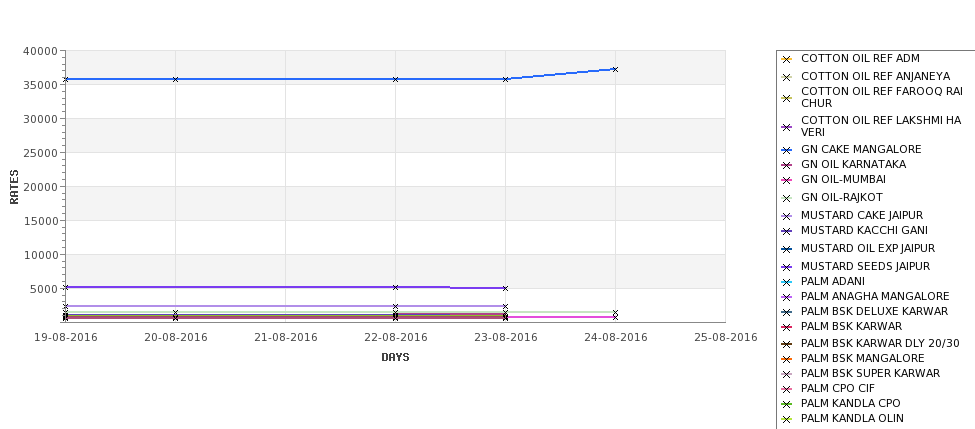This screenshot has height=429, width=975.
Task: Click the GN OIL-MUMBAI legend marker
Action: pyautogui.click(x=786, y=180)
